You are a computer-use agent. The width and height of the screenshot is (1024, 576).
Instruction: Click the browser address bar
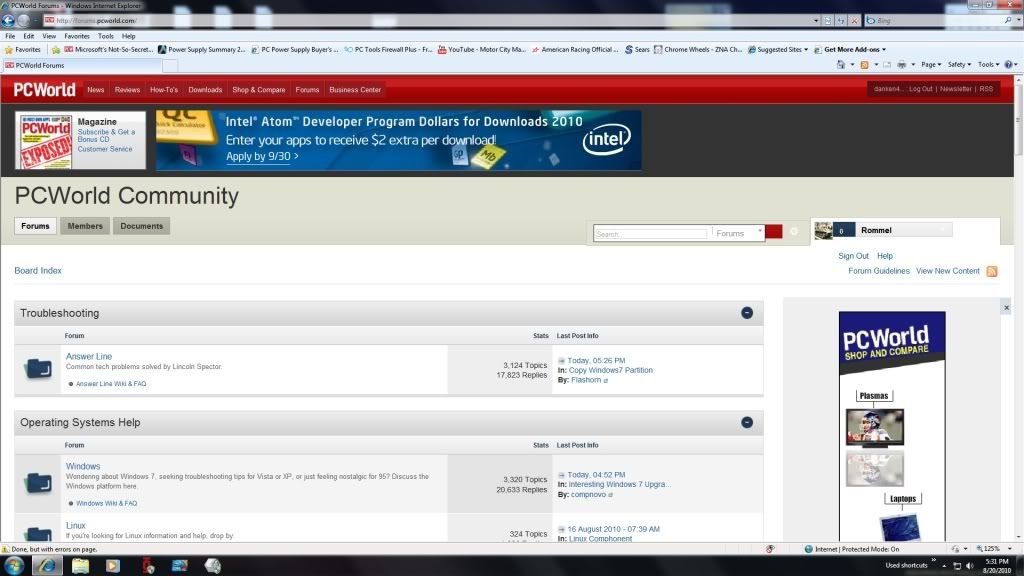coord(428,21)
